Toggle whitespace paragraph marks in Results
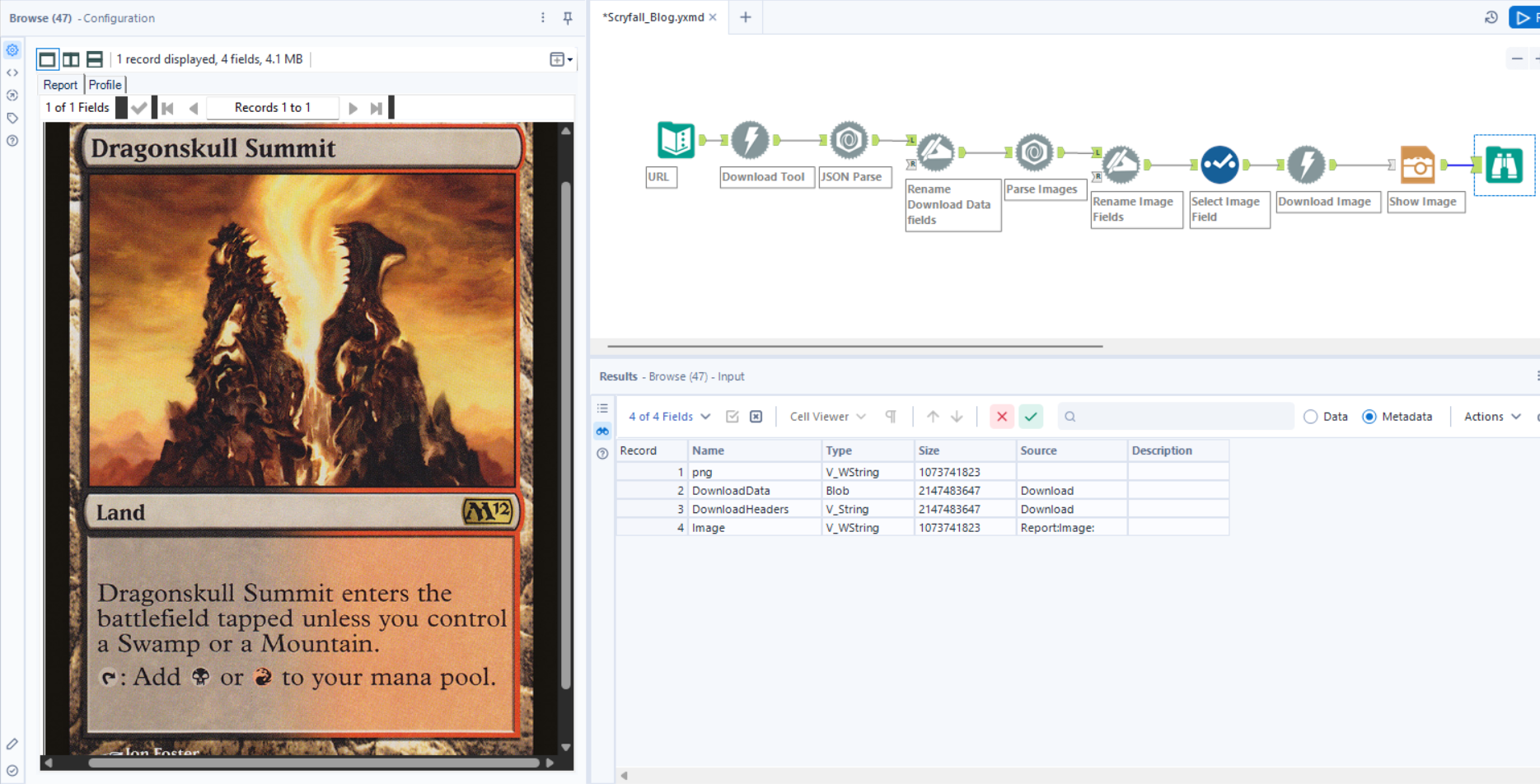 point(891,417)
